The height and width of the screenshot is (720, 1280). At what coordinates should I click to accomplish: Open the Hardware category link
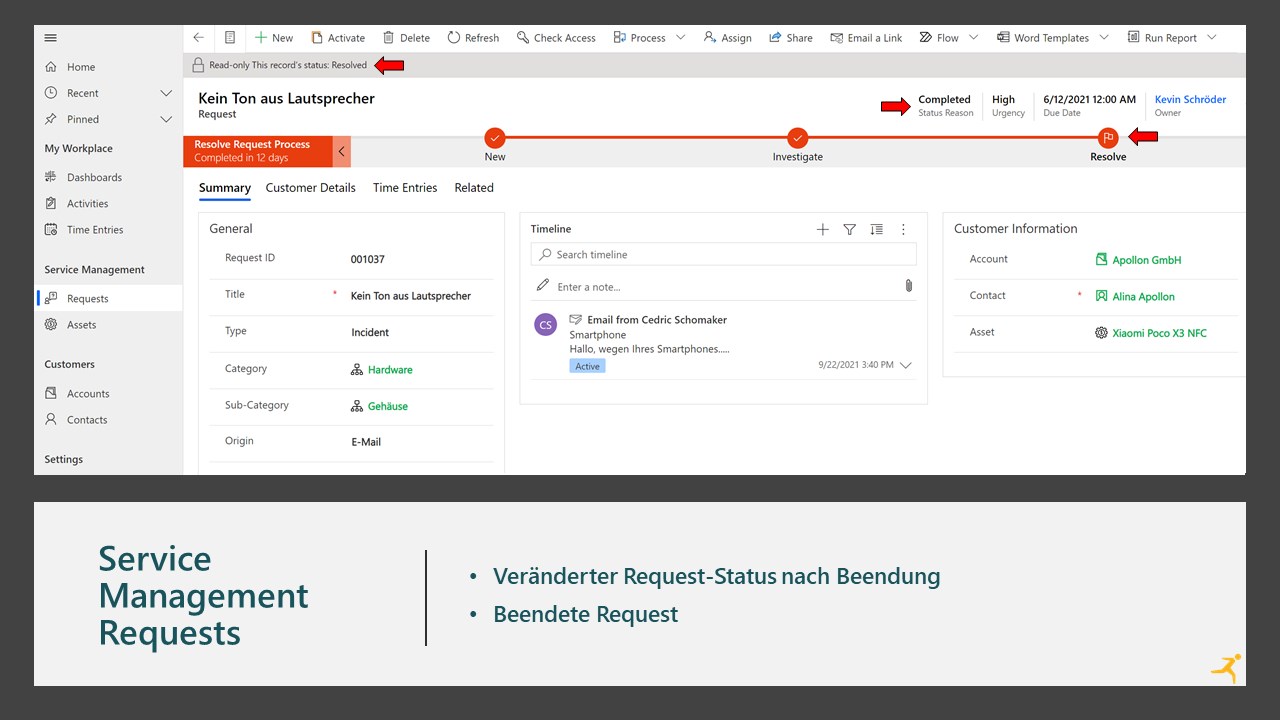coord(390,369)
